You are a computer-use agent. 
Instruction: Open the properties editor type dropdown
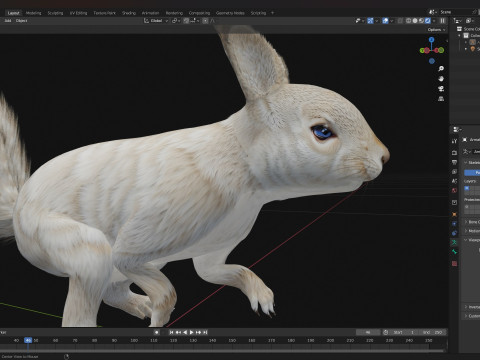click(457, 129)
